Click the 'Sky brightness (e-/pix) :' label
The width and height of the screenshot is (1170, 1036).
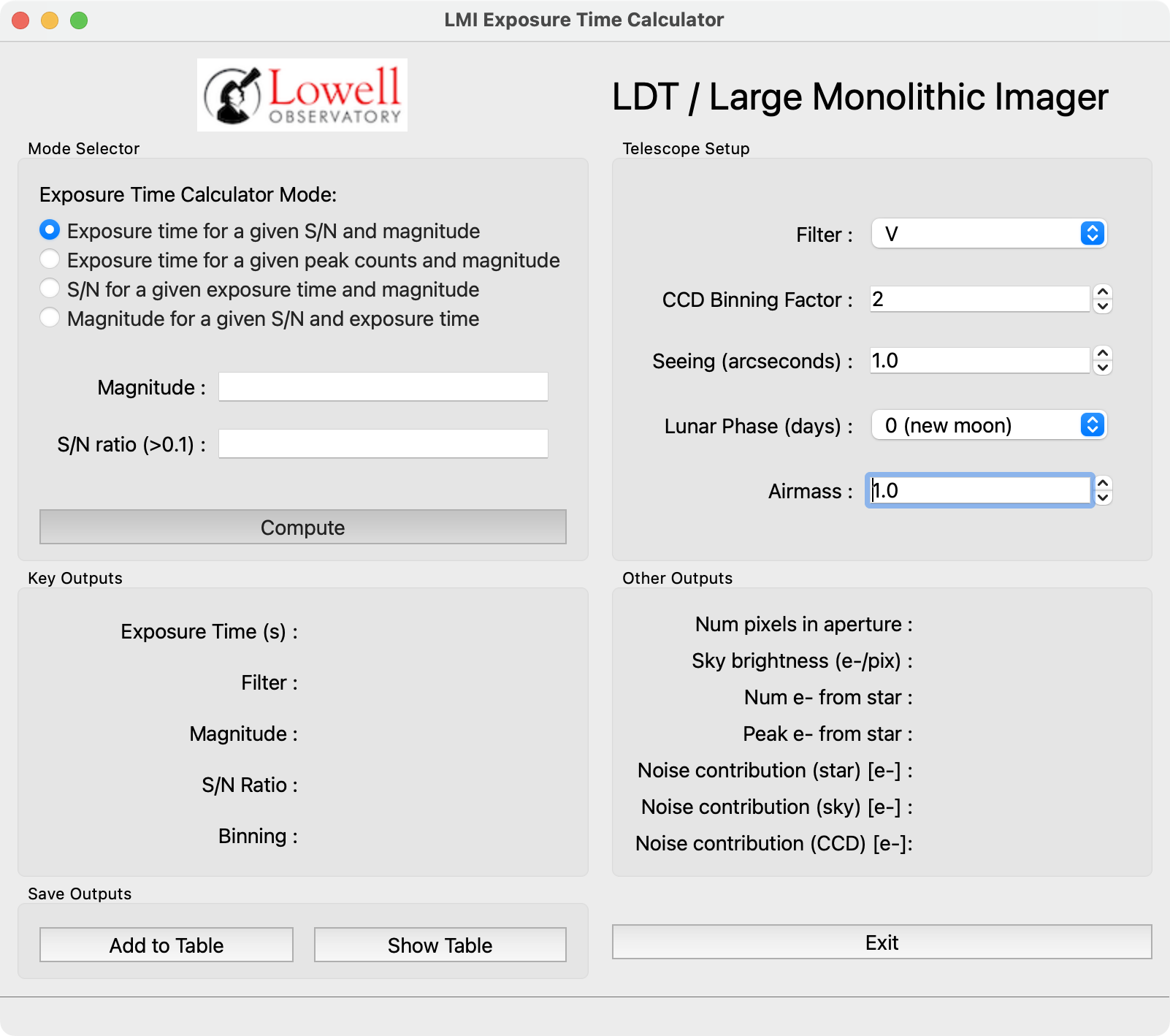(803, 660)
